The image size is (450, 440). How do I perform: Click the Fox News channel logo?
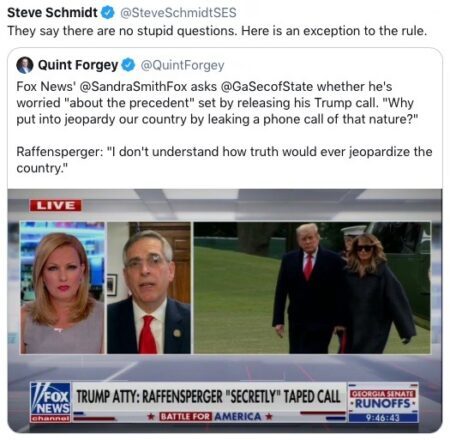pyautogui.click(x=50, y=402)
